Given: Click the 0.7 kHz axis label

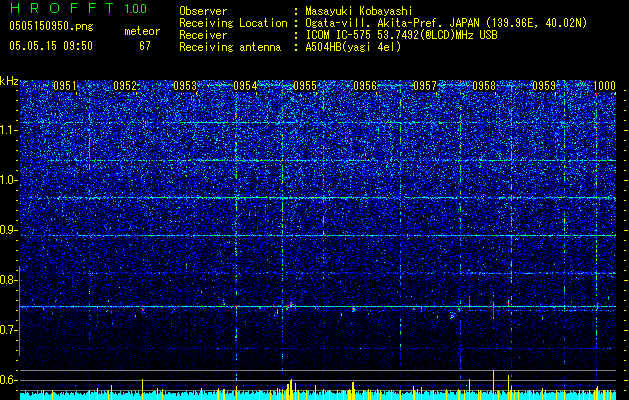Looking at the screenshot, I should coord(9,330).
